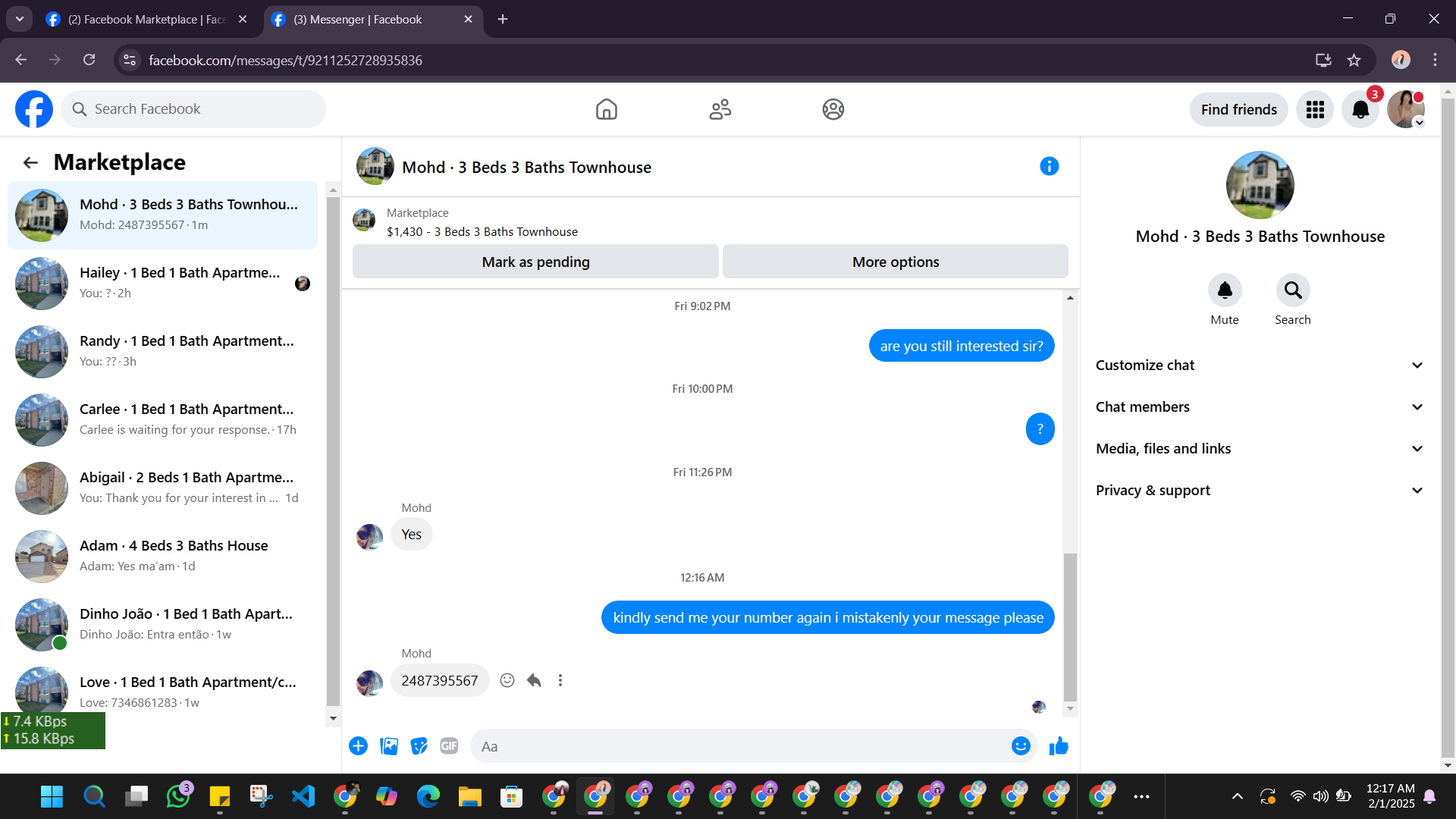Open the Groups icon in top navigation
Screen dimensions: 1456x819
[833, 109]
